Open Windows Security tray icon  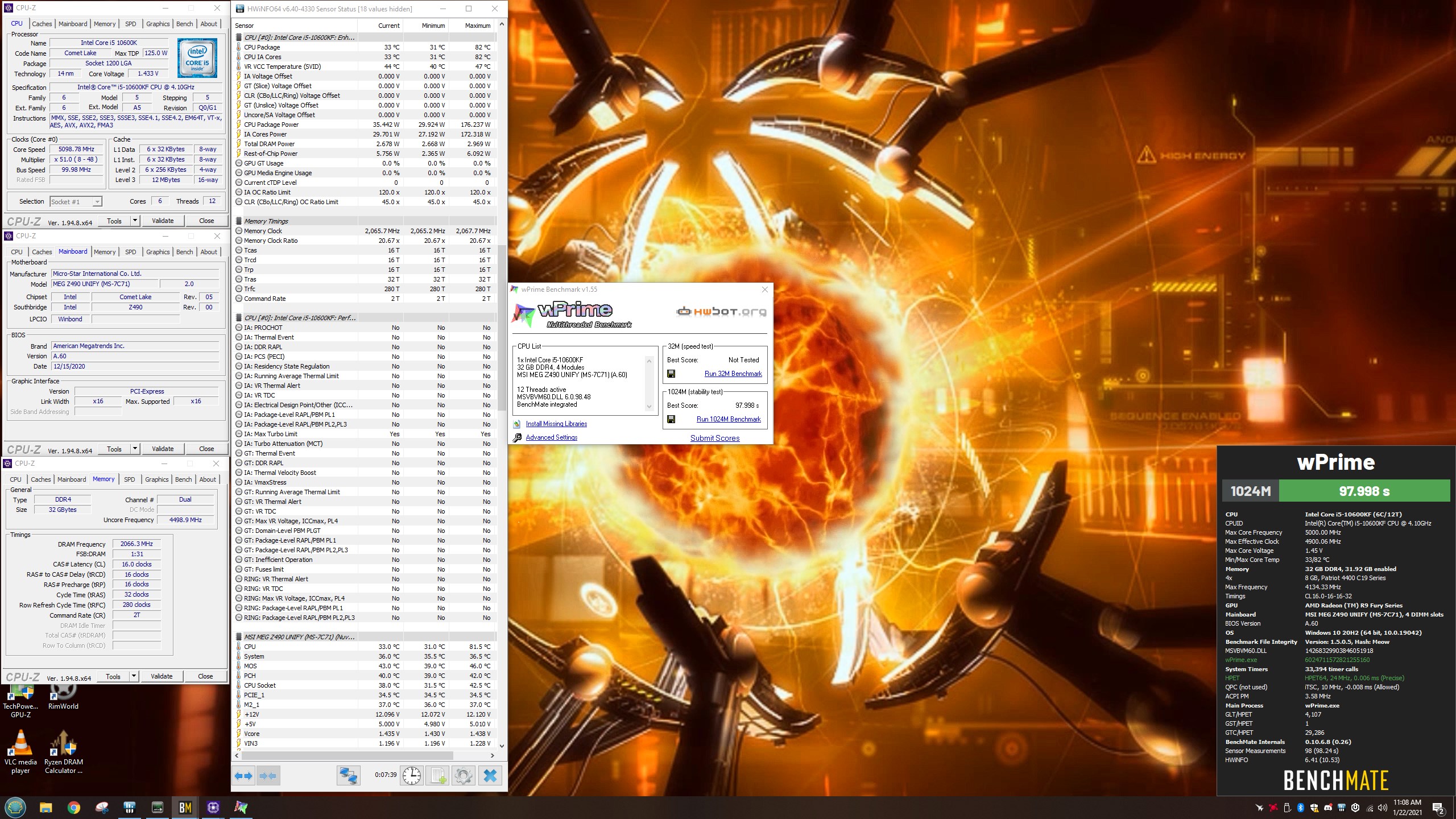tap(1314, 808)
